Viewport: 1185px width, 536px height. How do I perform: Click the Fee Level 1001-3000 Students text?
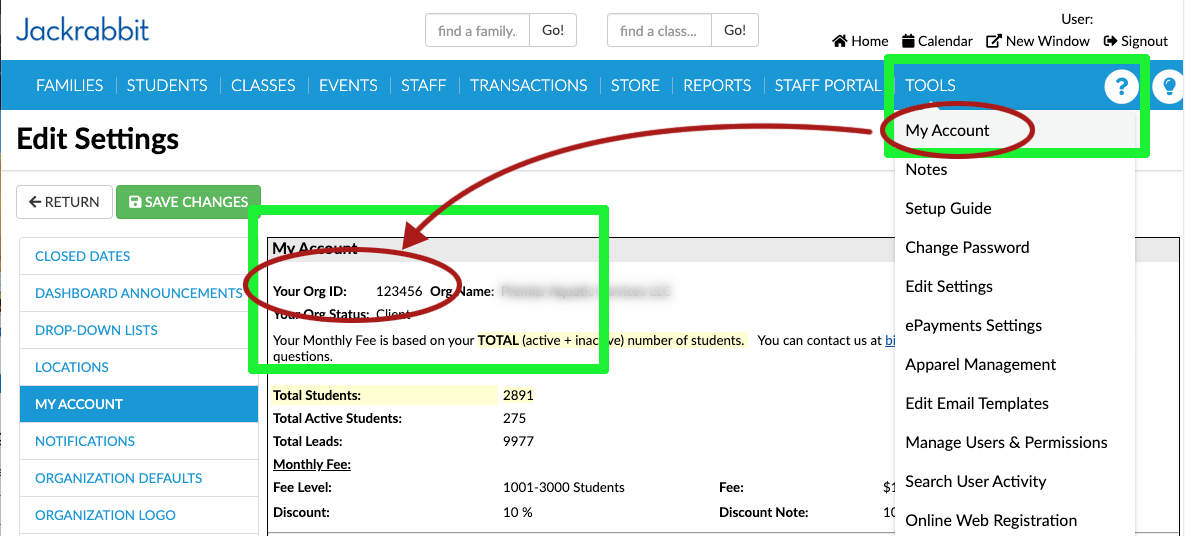coord(564,488)
